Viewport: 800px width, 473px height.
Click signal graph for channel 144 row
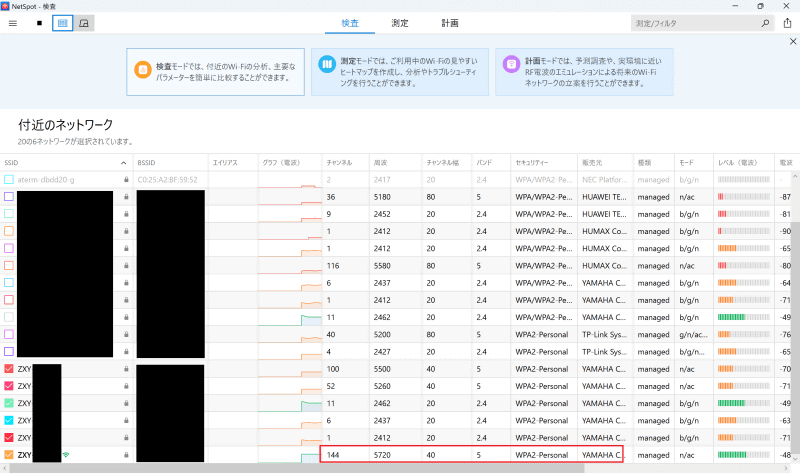pos(290,455)
